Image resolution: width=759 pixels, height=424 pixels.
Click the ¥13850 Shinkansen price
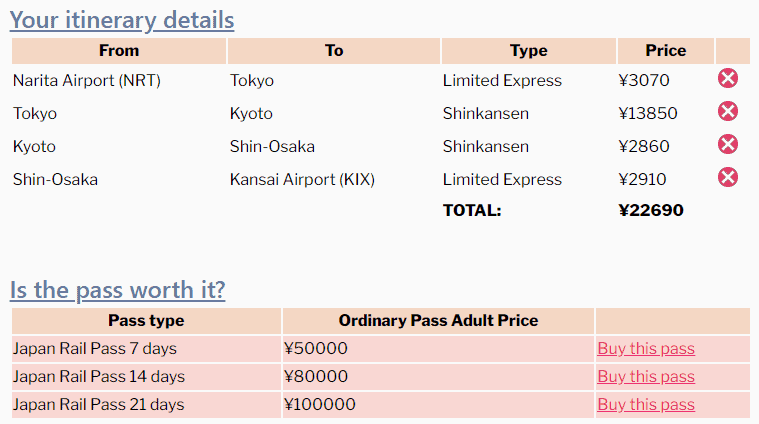pos(648,113)
